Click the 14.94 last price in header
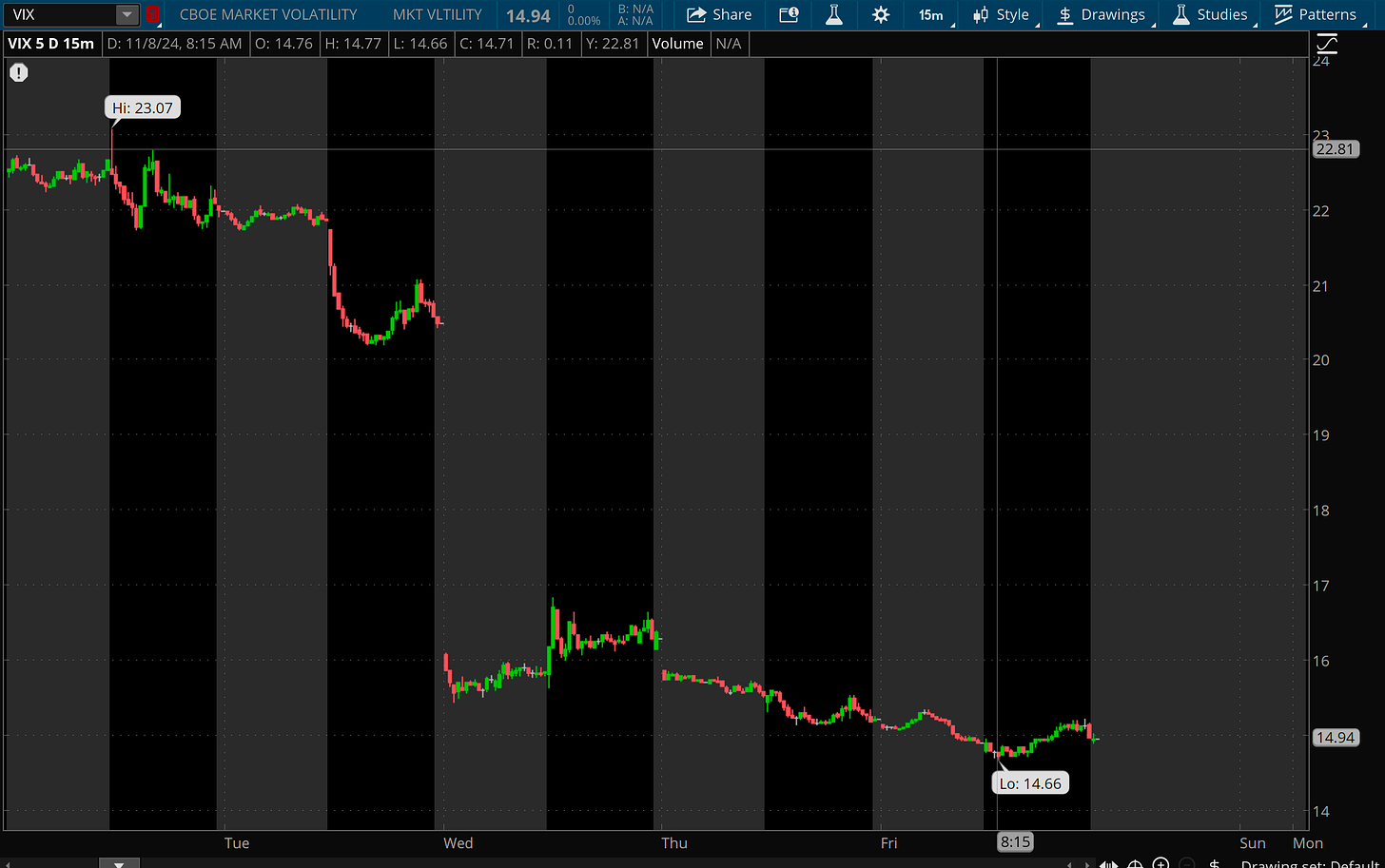This screenshot has width=1385, height=868. click(x=528, y=15)
